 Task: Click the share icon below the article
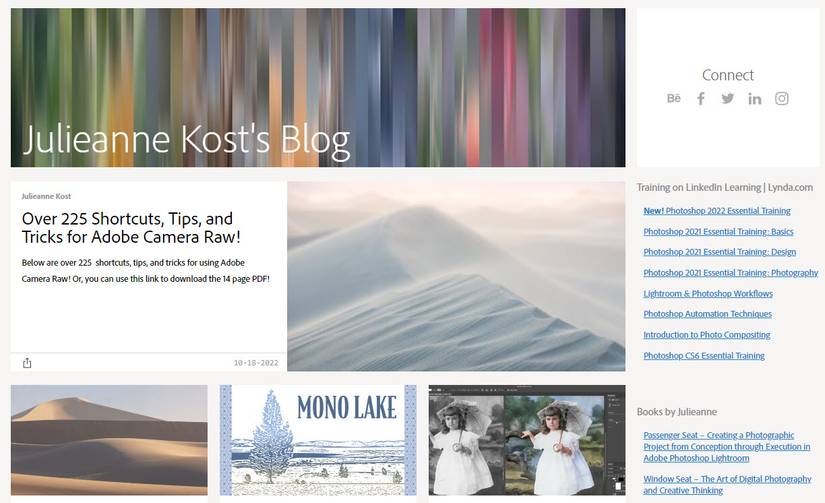[x=27, y=363]
